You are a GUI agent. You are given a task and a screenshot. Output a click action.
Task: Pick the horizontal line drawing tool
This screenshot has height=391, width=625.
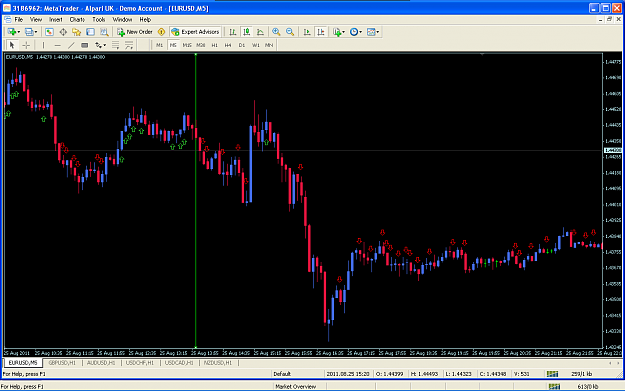[x=57, y=45]
